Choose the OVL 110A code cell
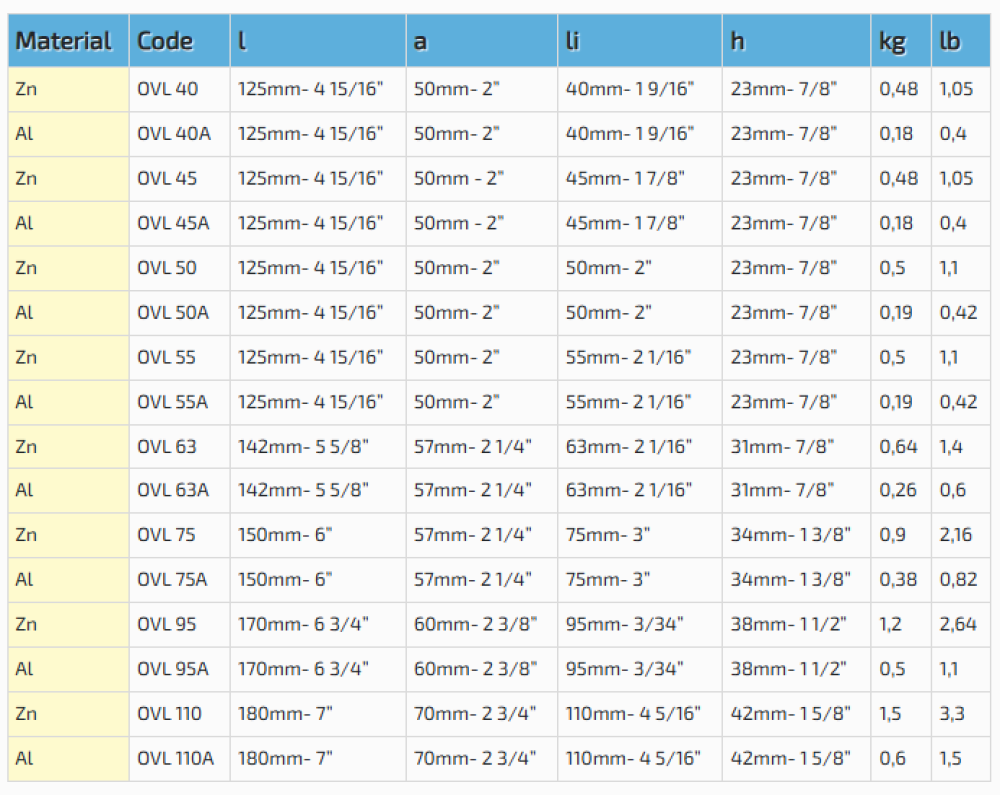 [x=175, y=758]
